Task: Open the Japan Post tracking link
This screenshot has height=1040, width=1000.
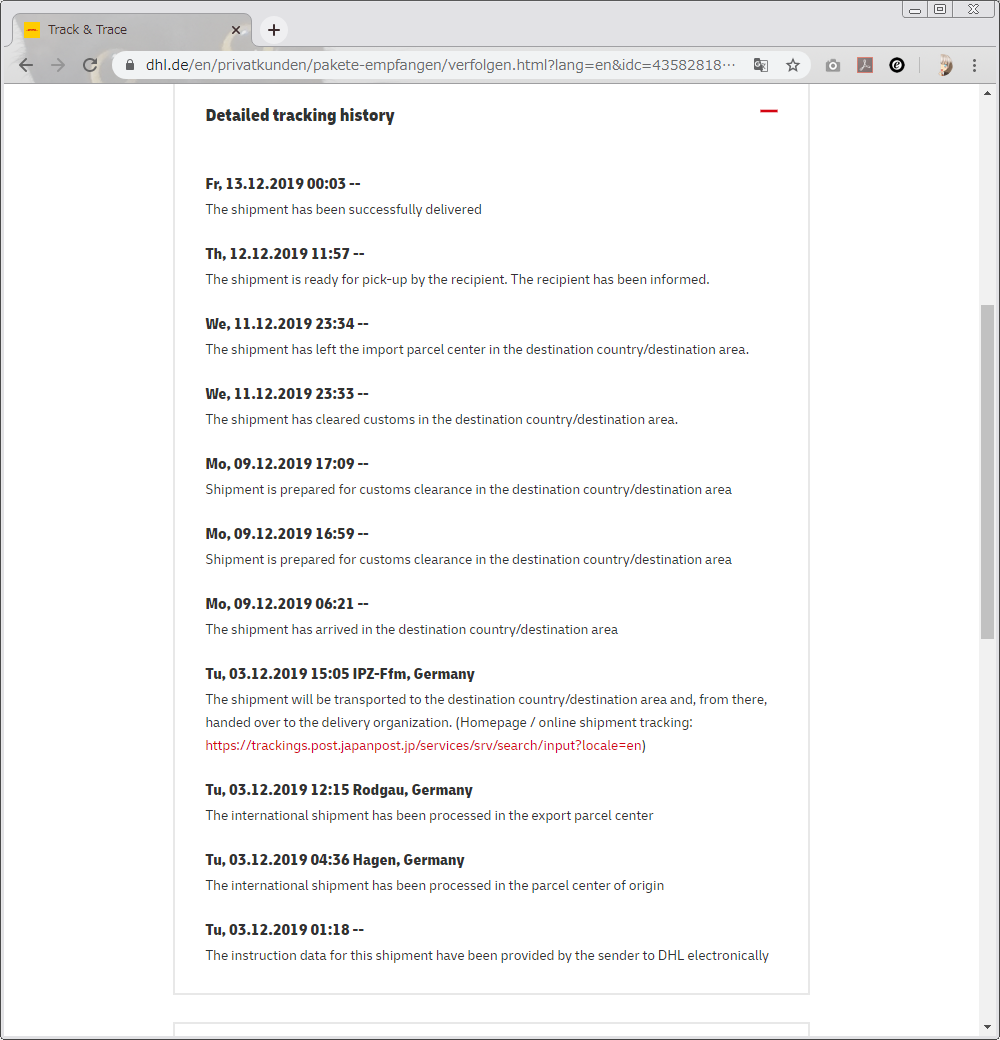Action: pos(423,746)
